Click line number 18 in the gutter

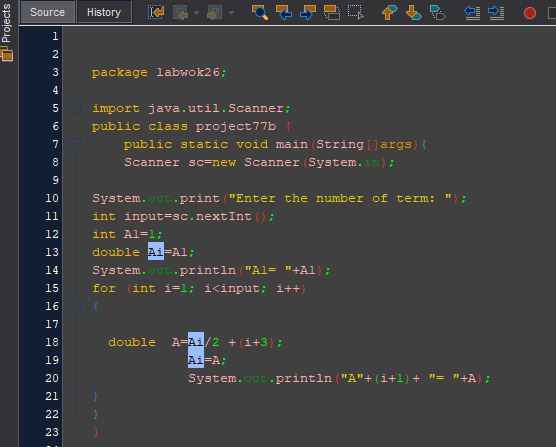52,342
